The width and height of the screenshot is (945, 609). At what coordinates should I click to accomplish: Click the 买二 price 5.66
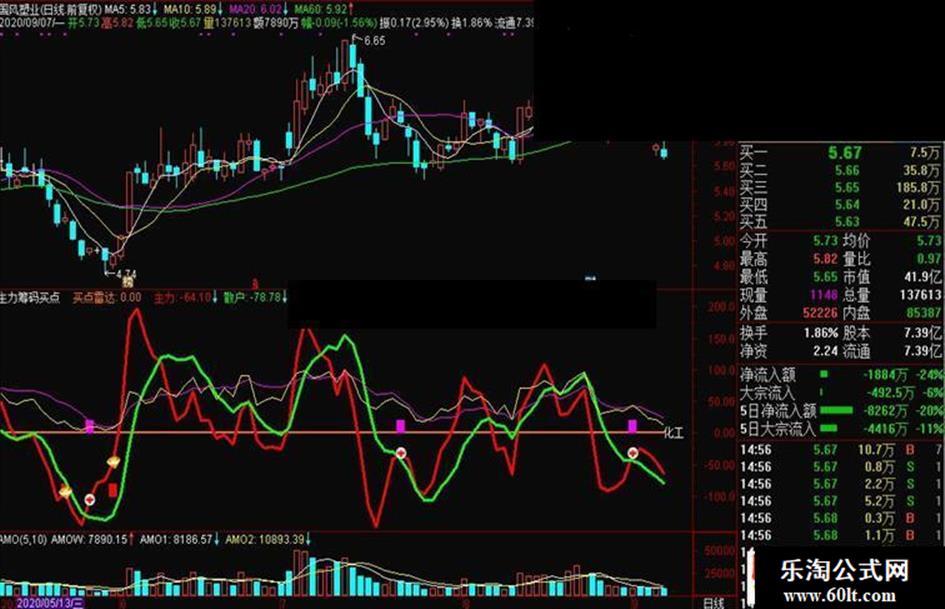pyautogui.click(x=847, y=171)
